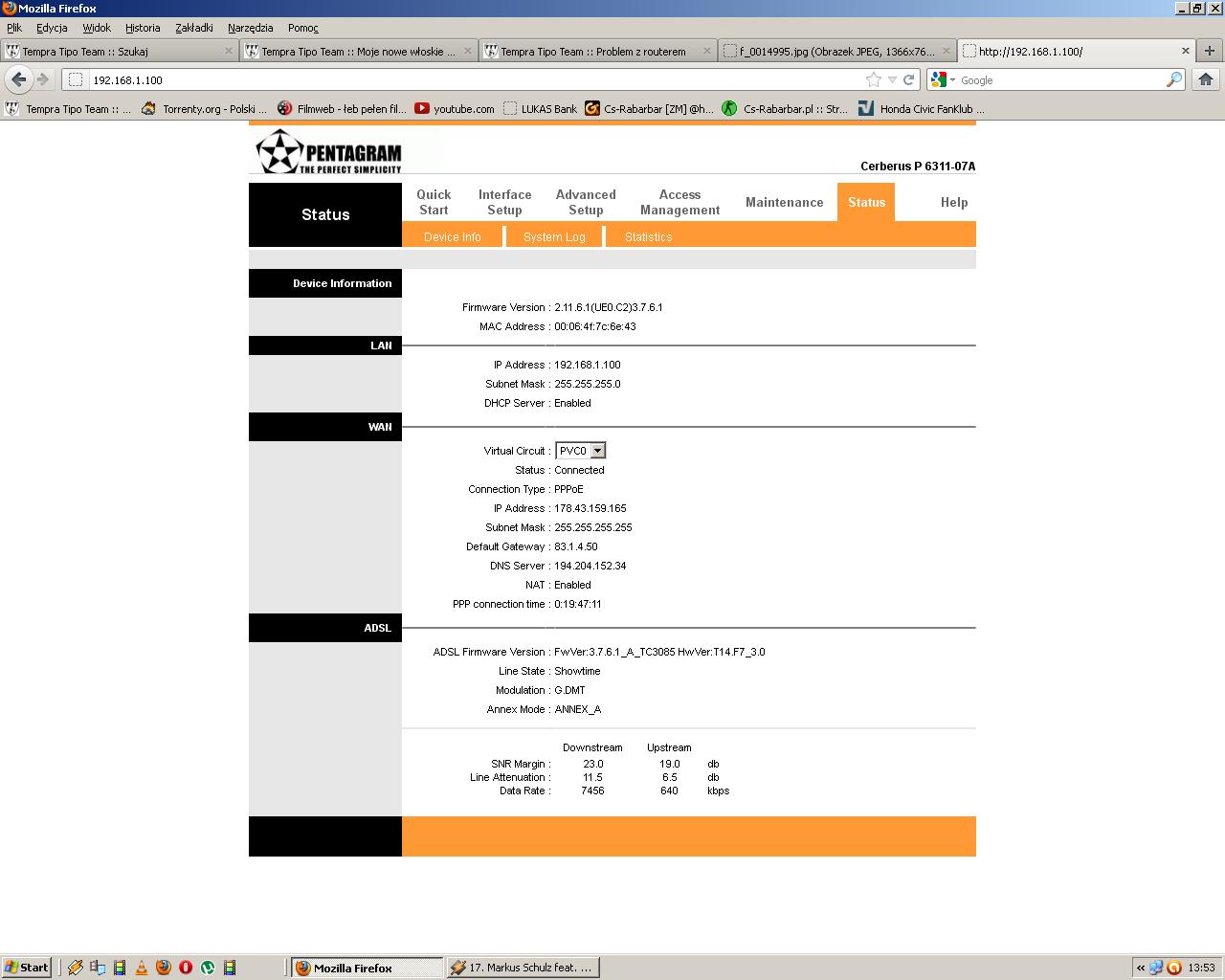Launch Winamp from the quick launch bar
Image resolution: width=1225 pixels, height=980 pixels.
(x=76, y=968)
